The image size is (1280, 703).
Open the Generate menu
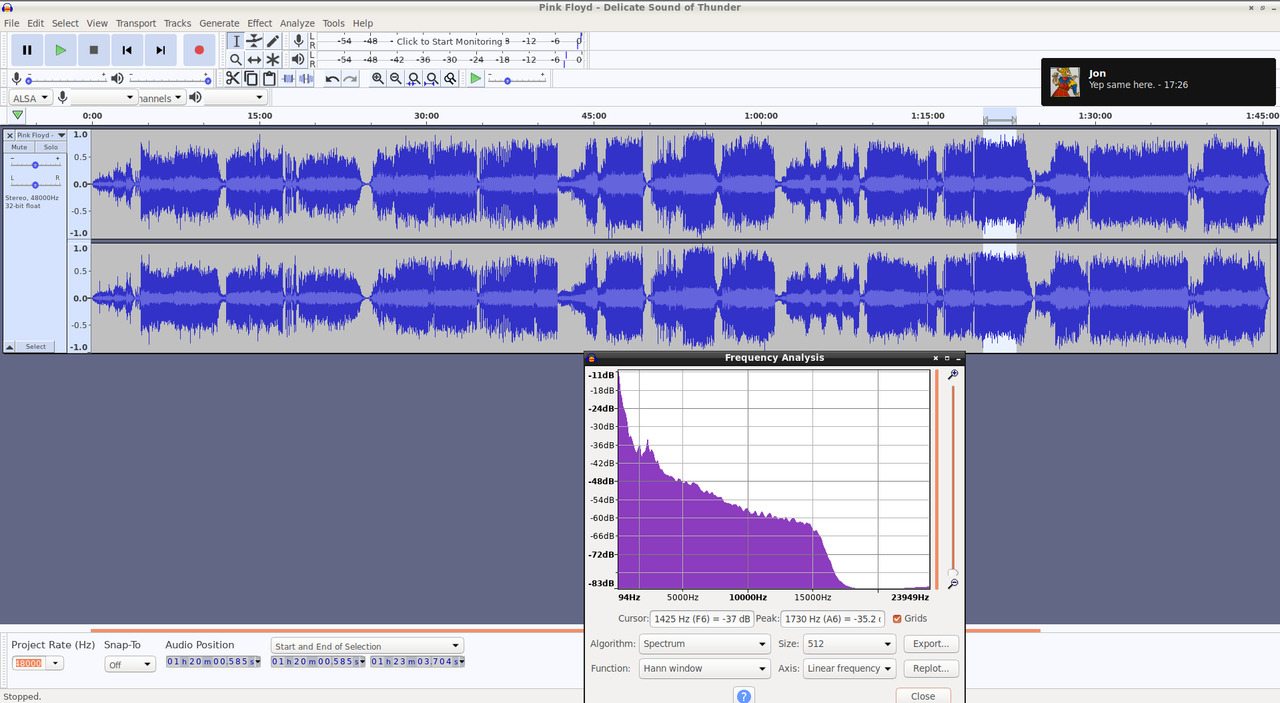(219, 23)
